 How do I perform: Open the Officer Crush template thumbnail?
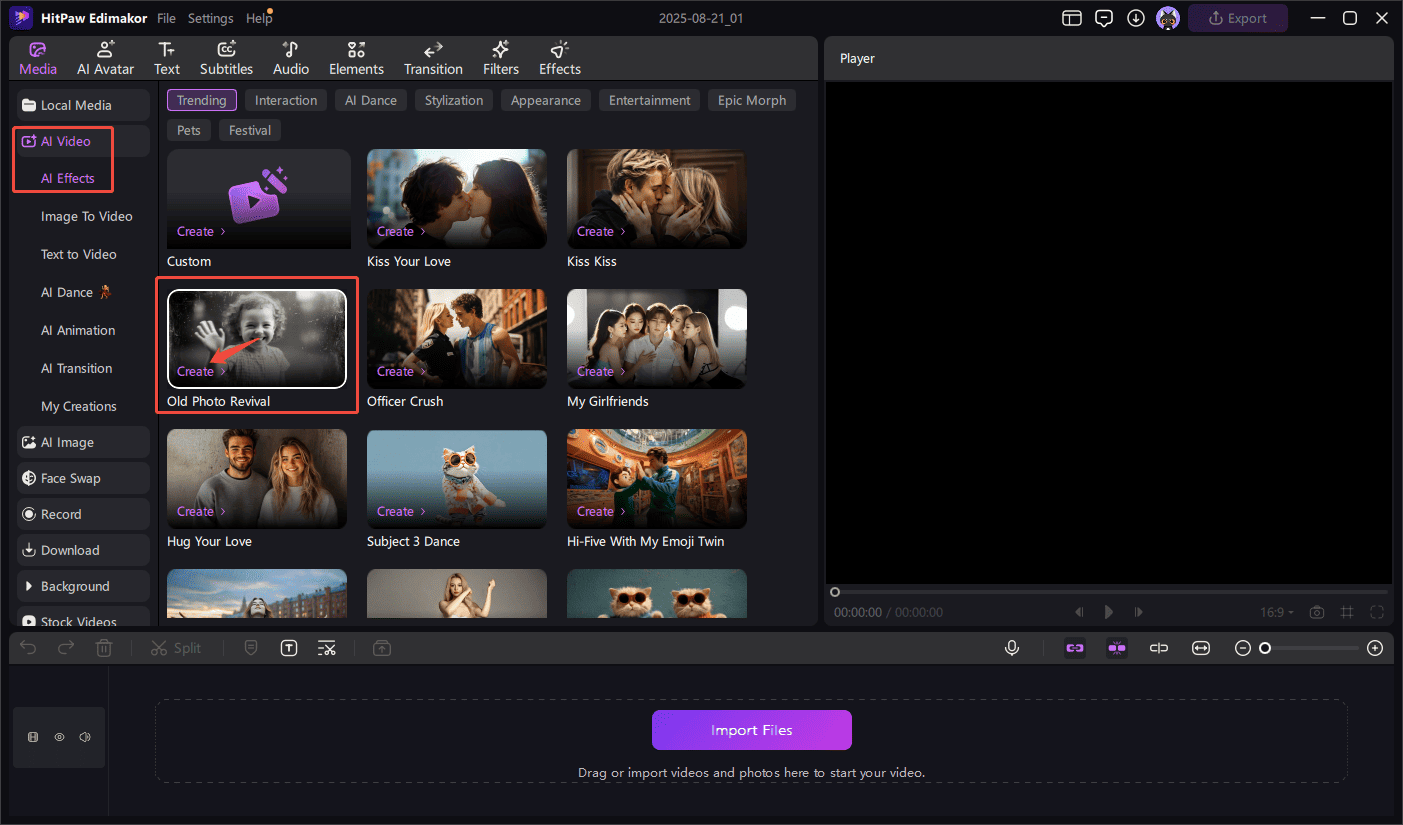coord(457,339)
